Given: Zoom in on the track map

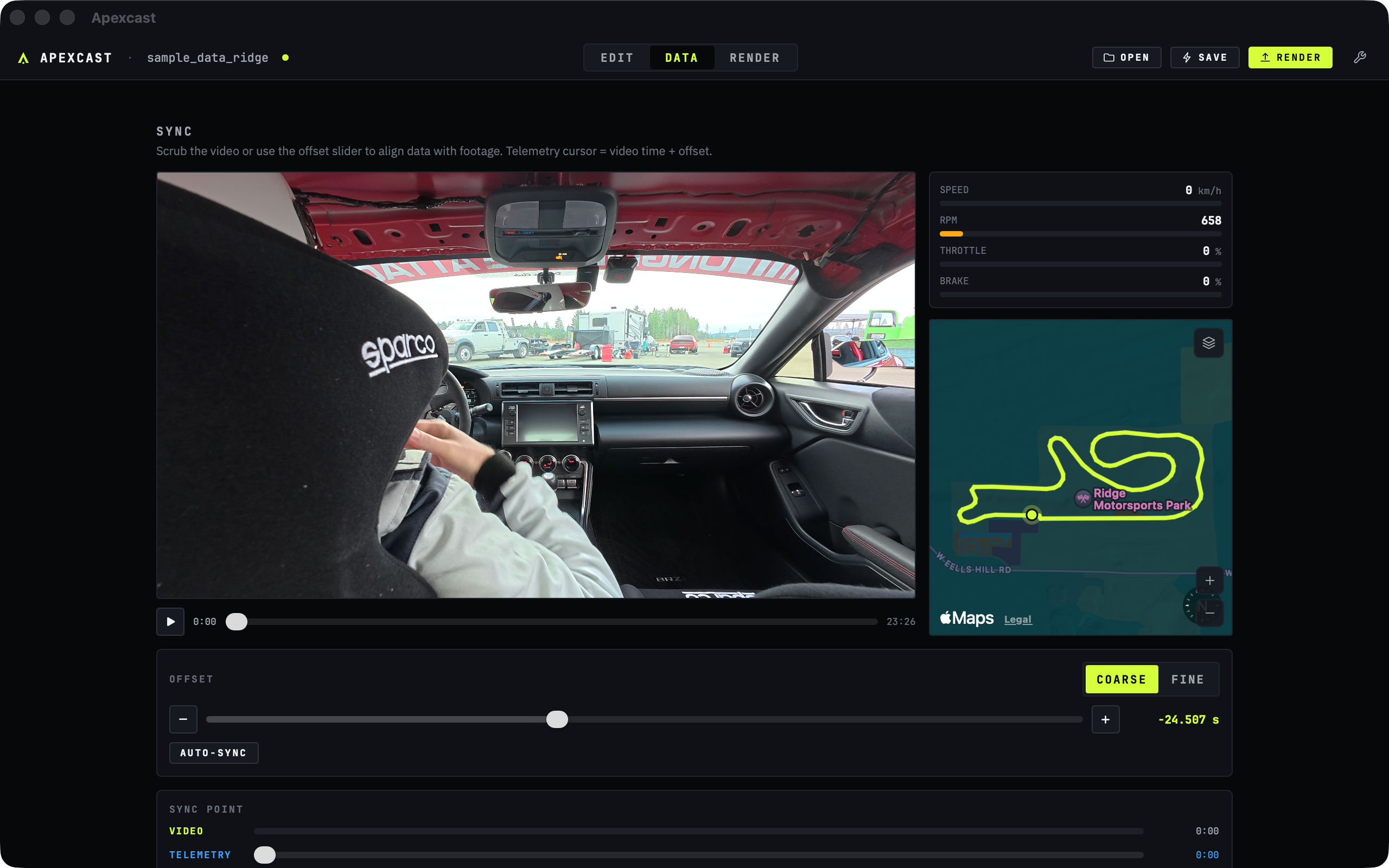Looking at the screenshot, I should [x=1209, y=580].
